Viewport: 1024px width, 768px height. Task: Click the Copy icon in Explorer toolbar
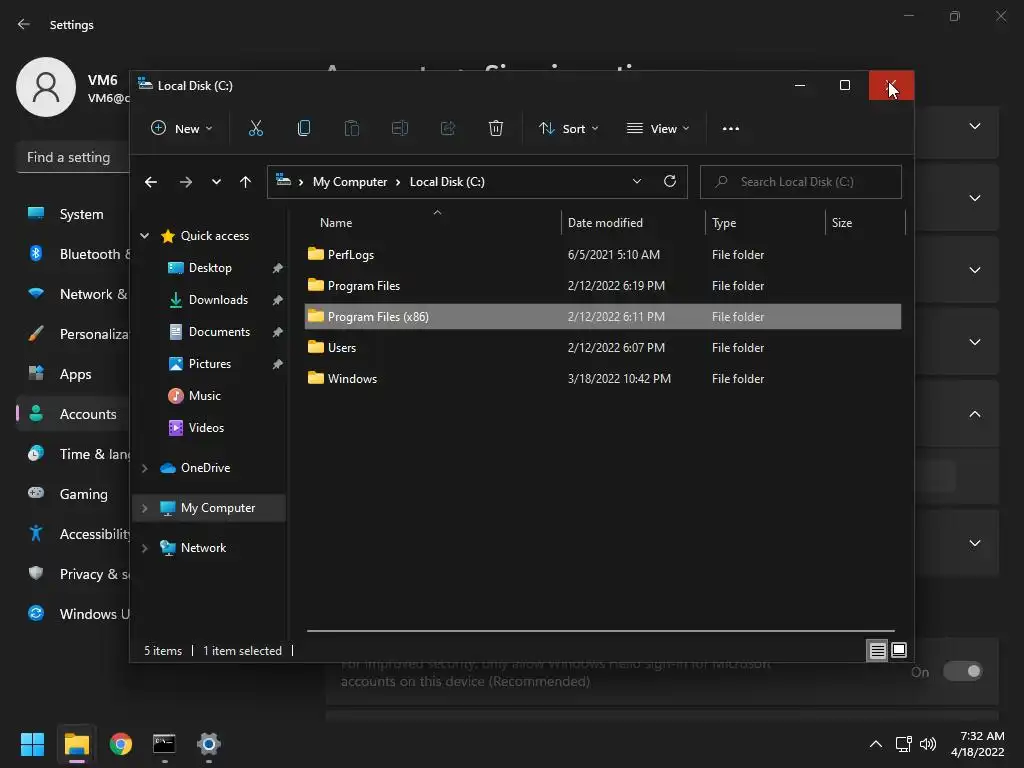(x=304, y=128)
